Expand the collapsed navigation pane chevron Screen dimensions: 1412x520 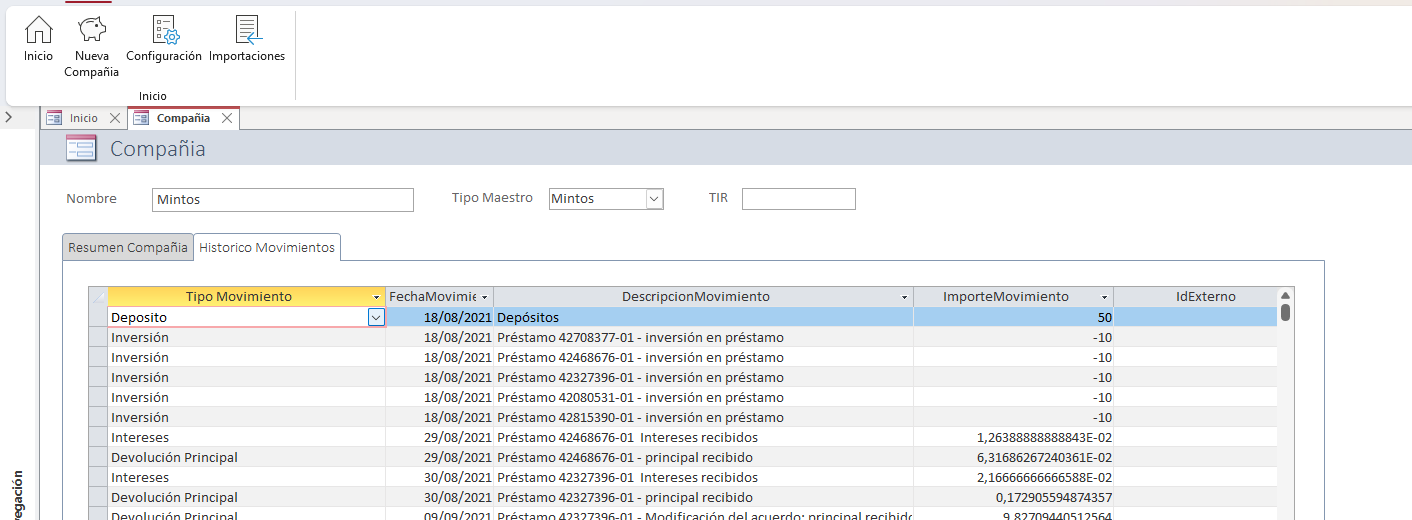(8, 118)
